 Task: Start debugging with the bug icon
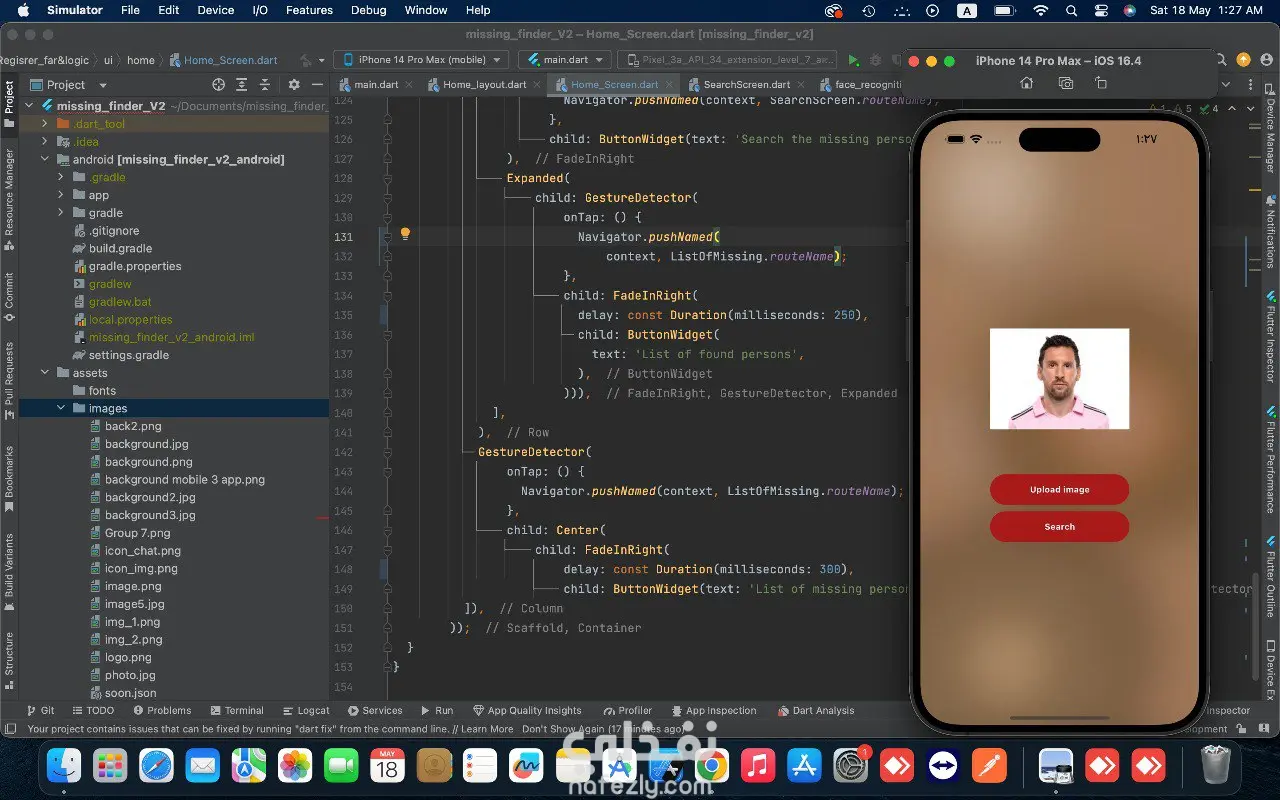pos(876,60)
